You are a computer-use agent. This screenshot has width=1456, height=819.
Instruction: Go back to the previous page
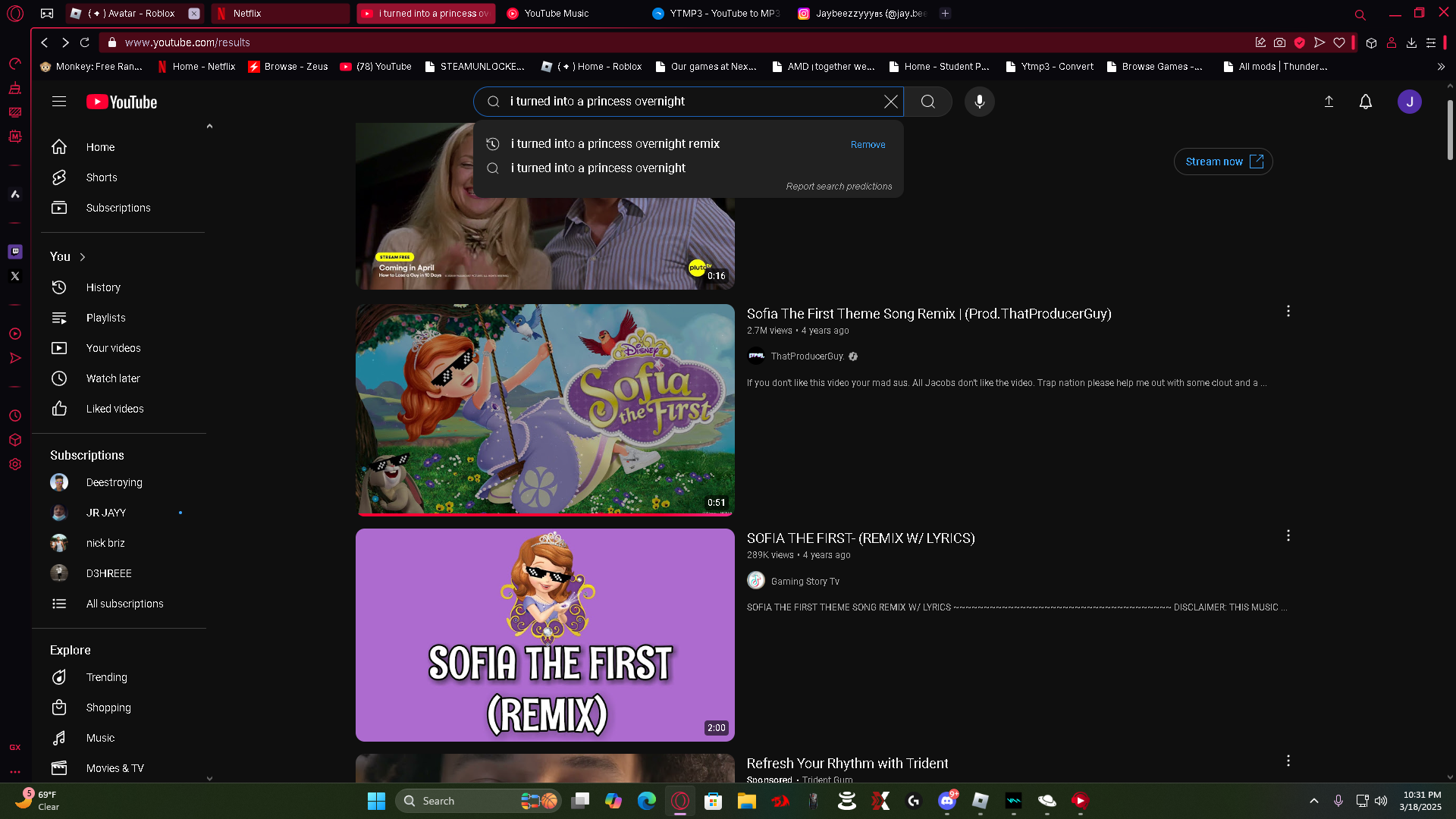(x=45, y=42)
